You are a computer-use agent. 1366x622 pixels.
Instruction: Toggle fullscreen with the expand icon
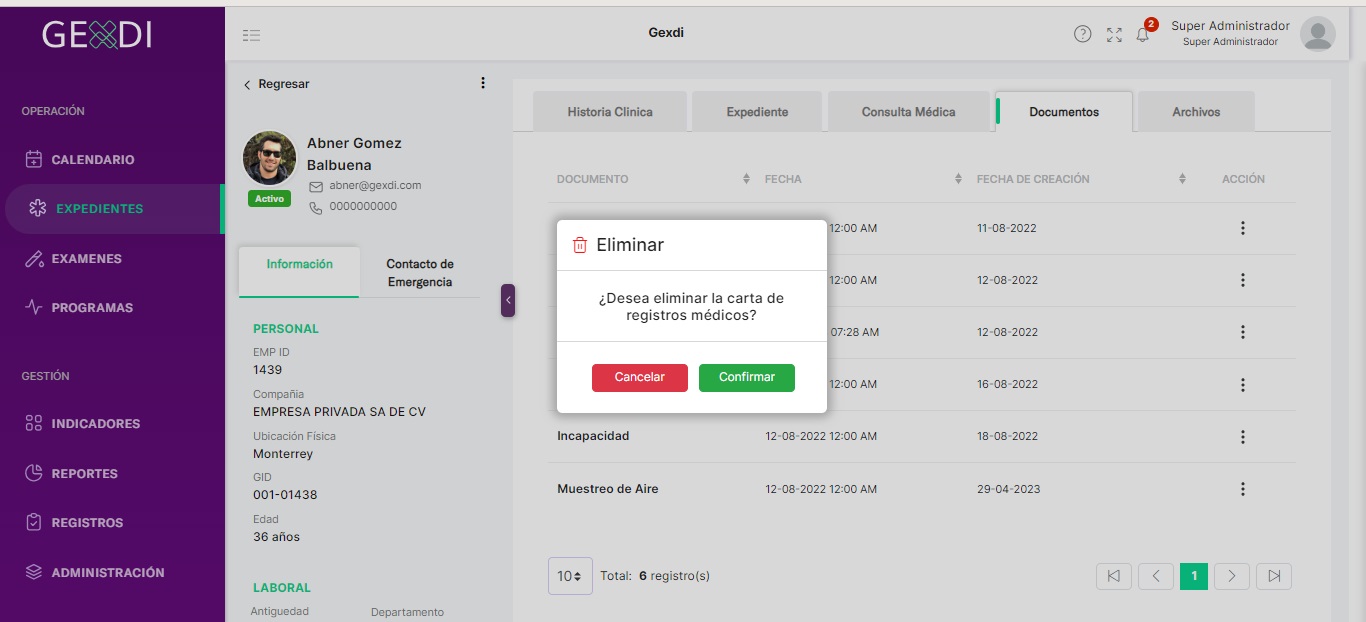pos(1114,35)
